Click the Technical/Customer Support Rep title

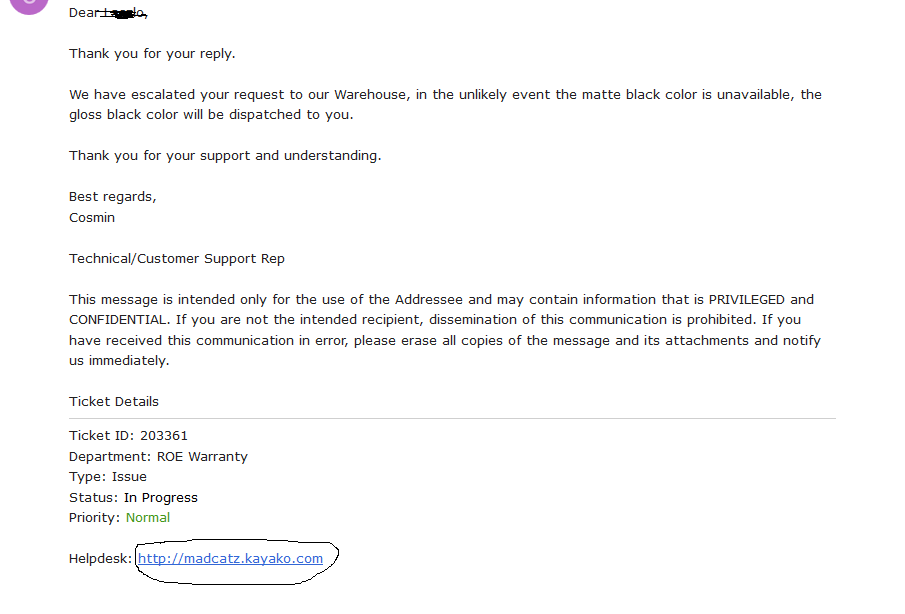[177, 259]
